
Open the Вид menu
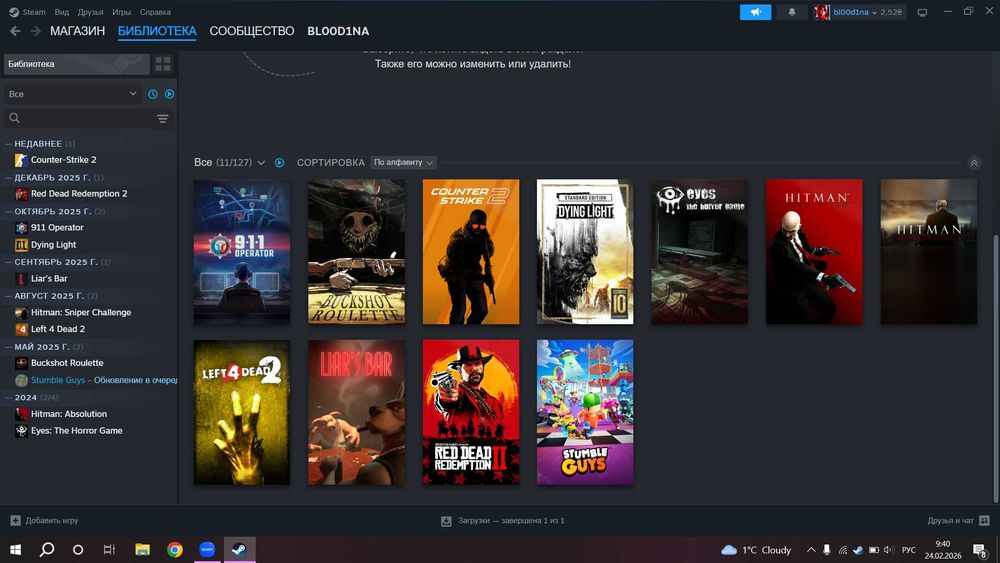(x=61, y=12)
